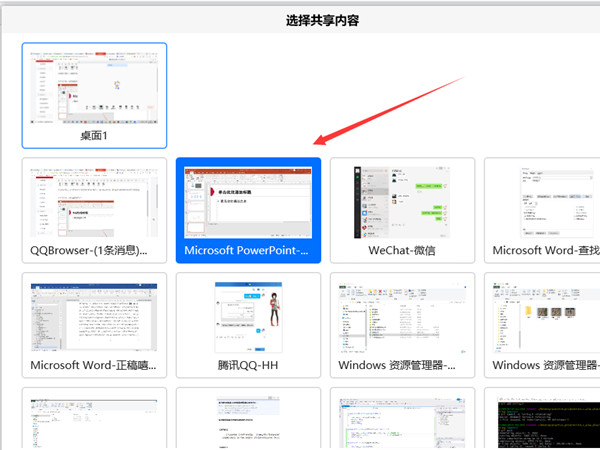600x450 pixels.
Task: Click the 腾讯QQ-HH caption text
Action: (248, 365)
